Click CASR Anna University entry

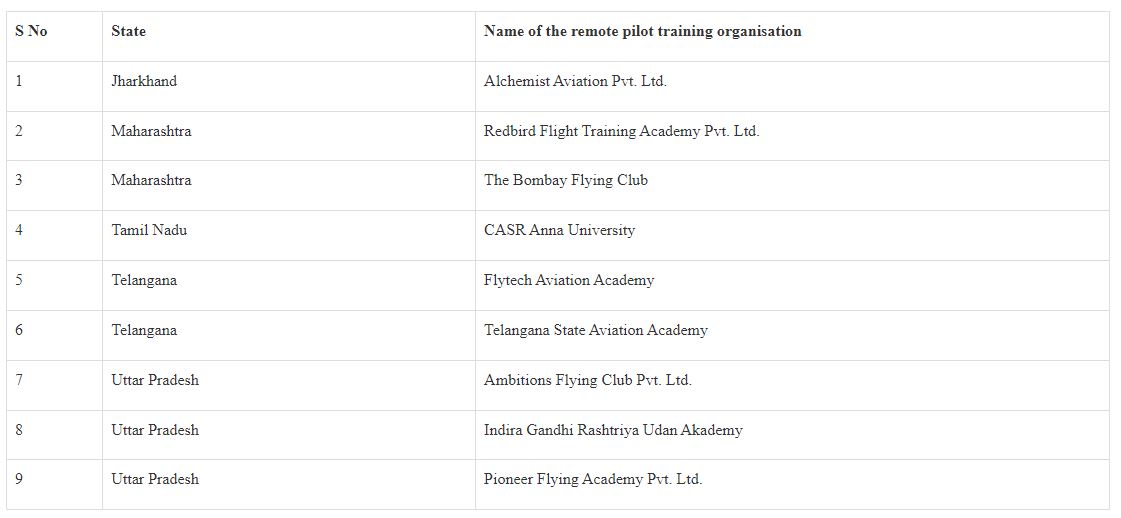point(559,230)
